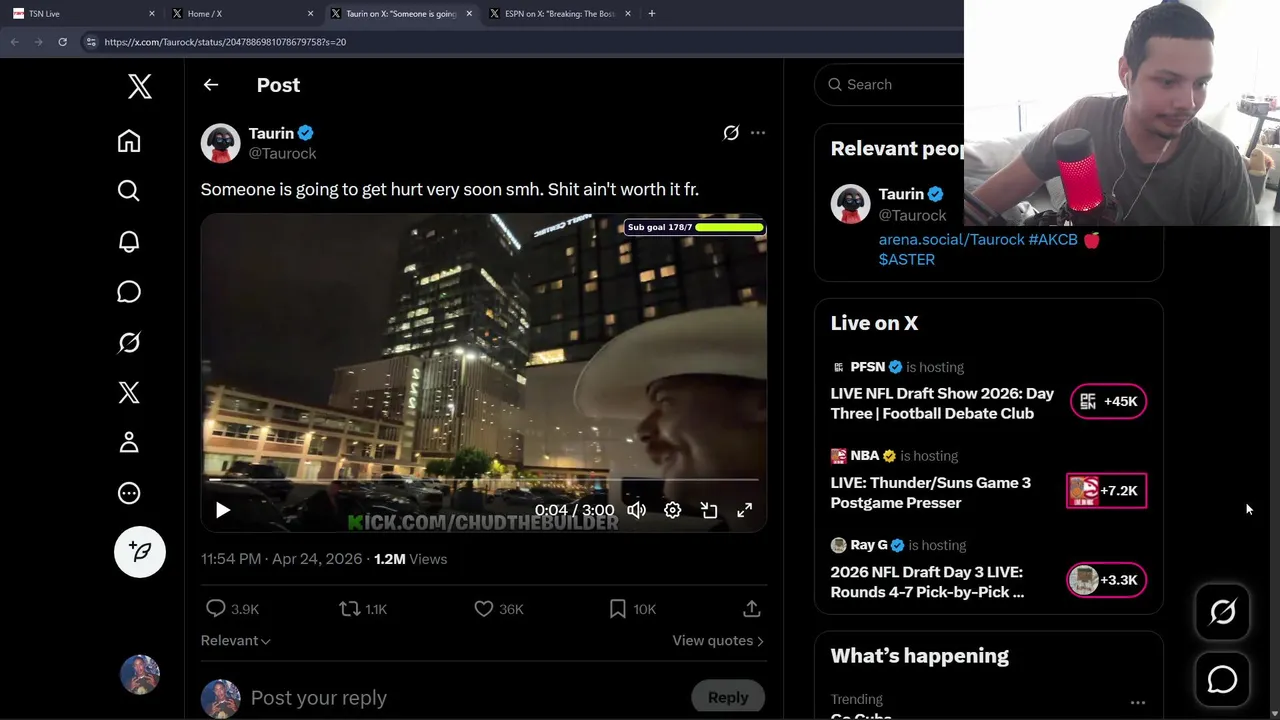Image resolution: width=1280 pixels, height=720 pixels.
Task: Open View quotes link
Action: click(718, 641)
